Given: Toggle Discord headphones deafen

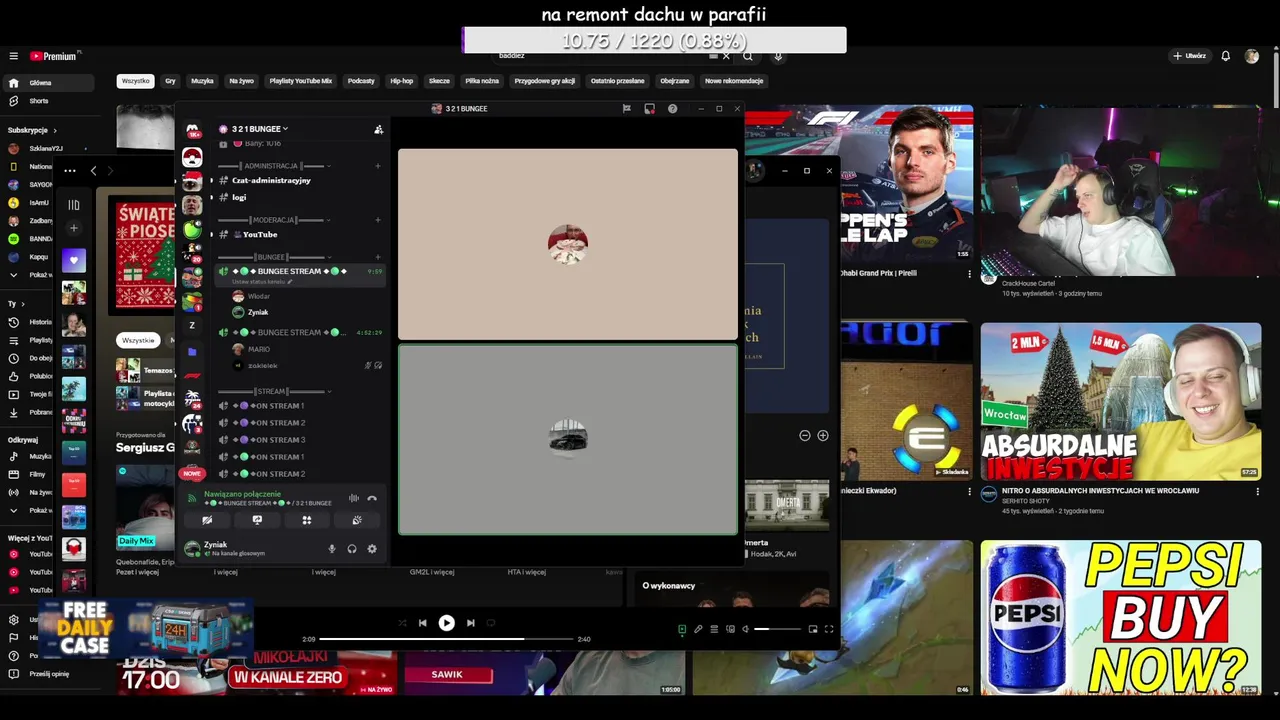Looking at the screenshot, I should (x=352, y=549).
